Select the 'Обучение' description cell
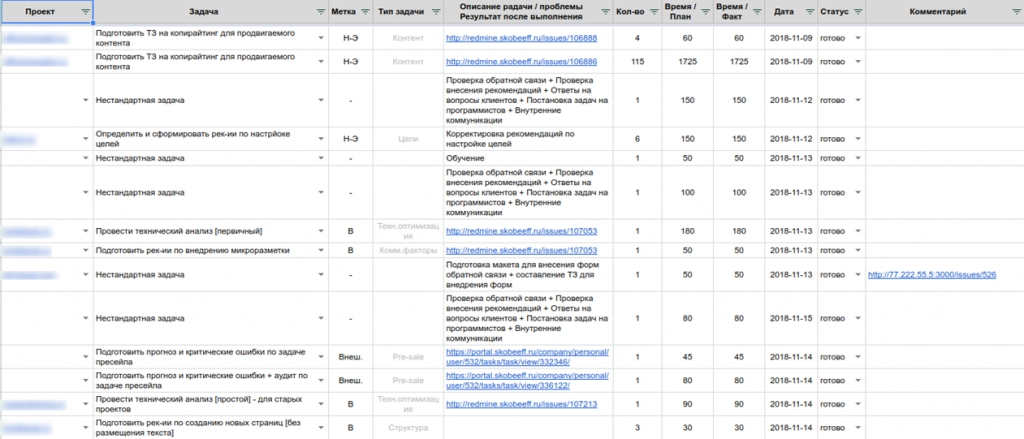 [528, 158]
